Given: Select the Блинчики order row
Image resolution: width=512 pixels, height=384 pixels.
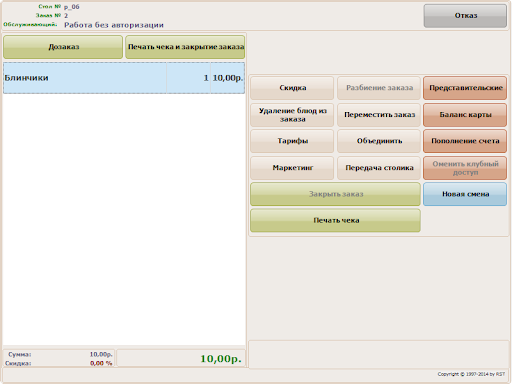Looking at the screenshot, I should pos(124,78).
